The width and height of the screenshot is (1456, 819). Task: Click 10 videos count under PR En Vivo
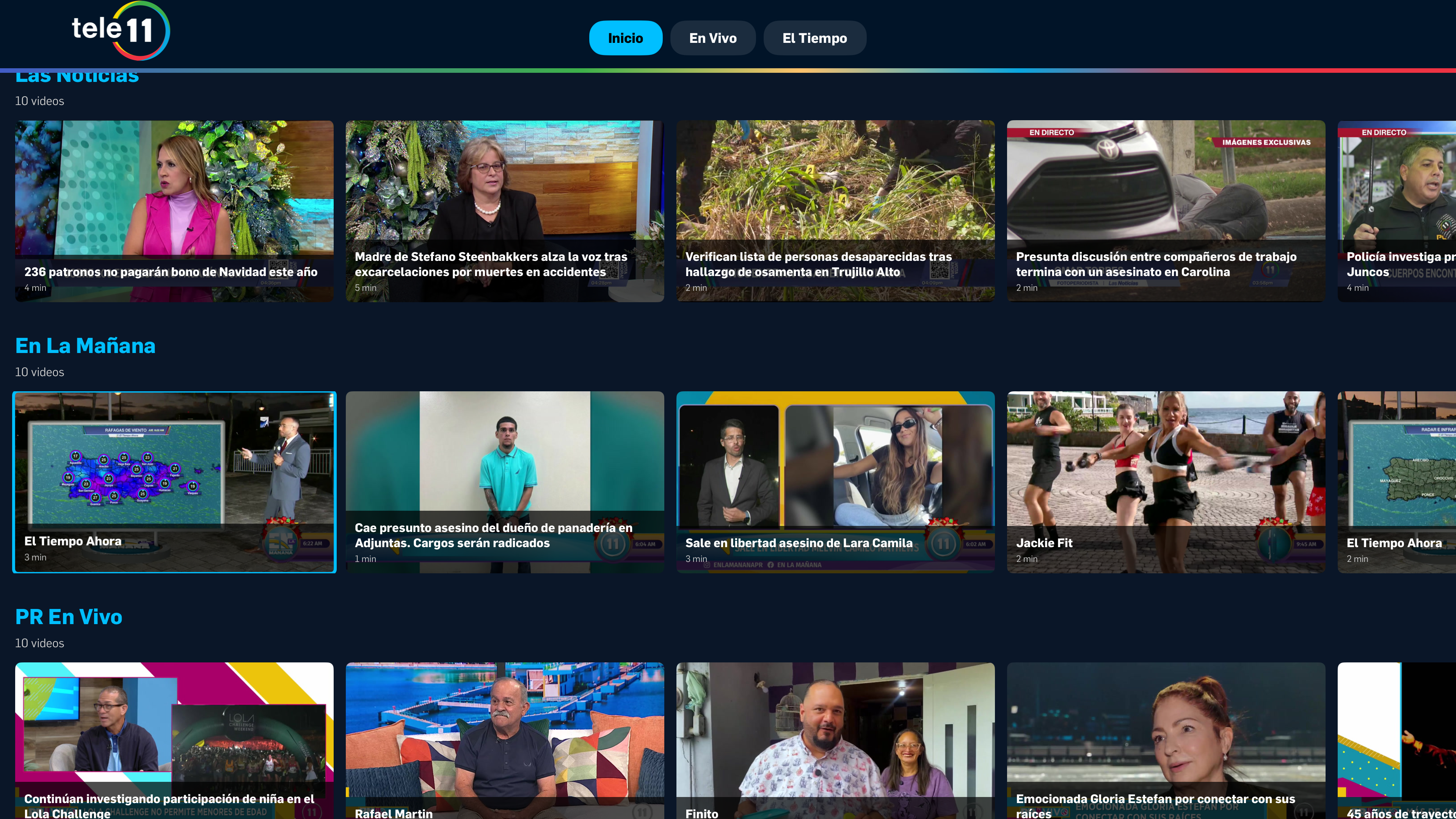[x=39, y=643]
